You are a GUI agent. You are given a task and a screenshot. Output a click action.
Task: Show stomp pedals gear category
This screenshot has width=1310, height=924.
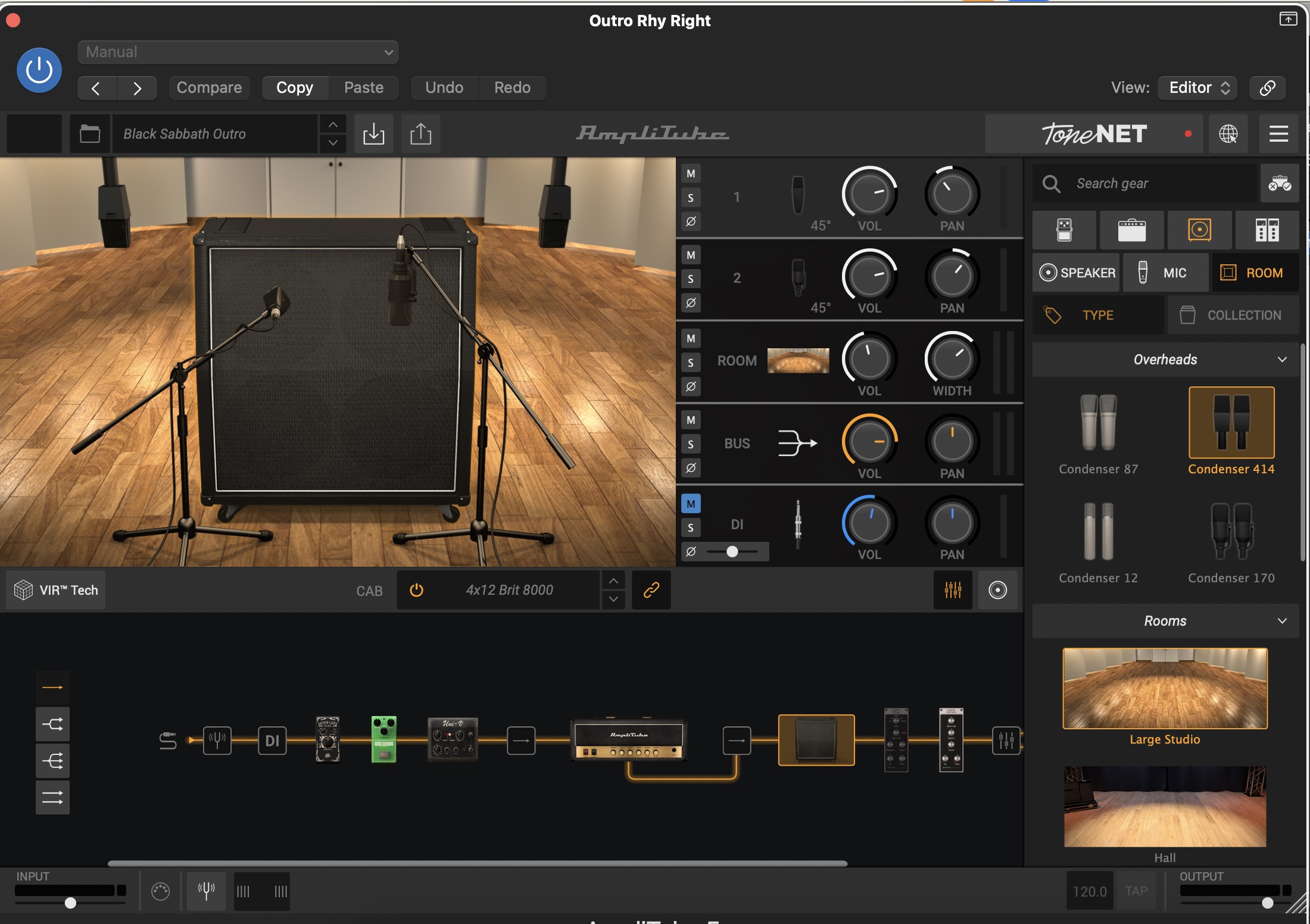pyautogui.click(x=1064, y=230)
